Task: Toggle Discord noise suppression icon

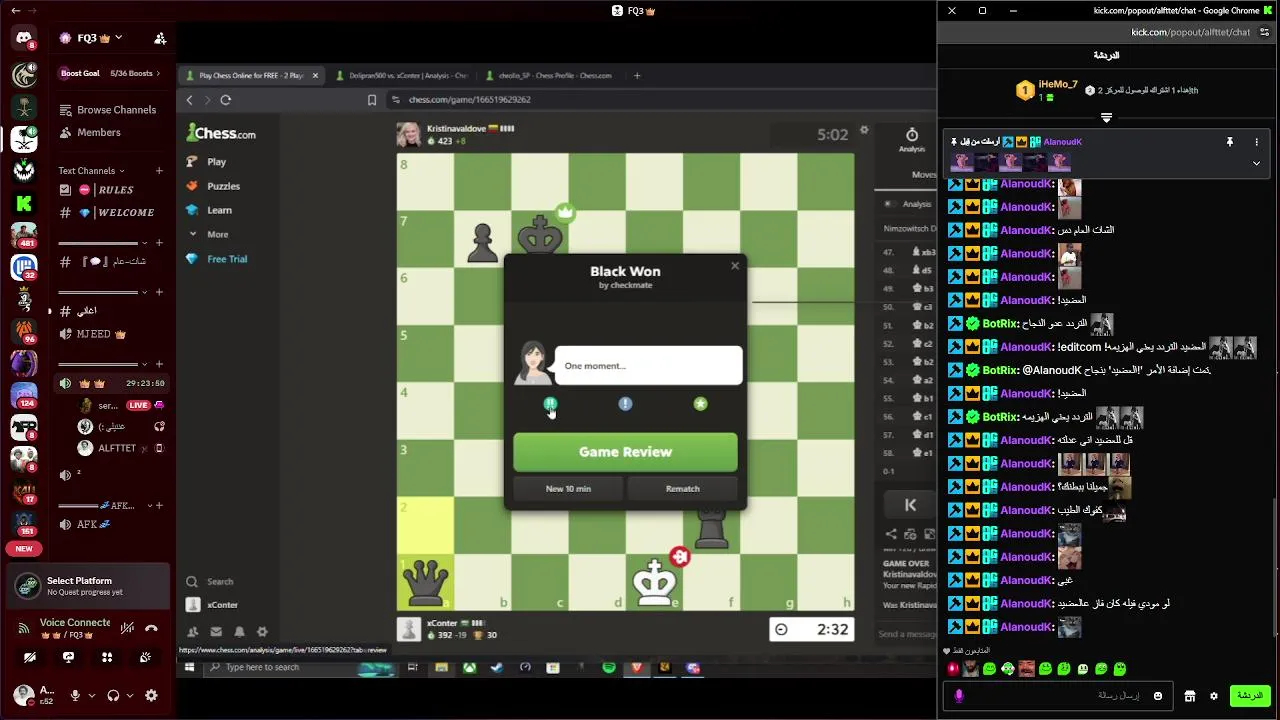Action: point(127,628)
